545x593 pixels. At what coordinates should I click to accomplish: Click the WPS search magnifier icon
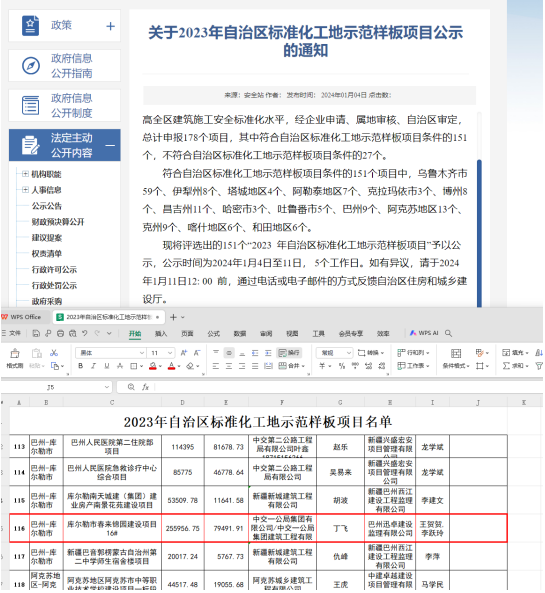449,334
